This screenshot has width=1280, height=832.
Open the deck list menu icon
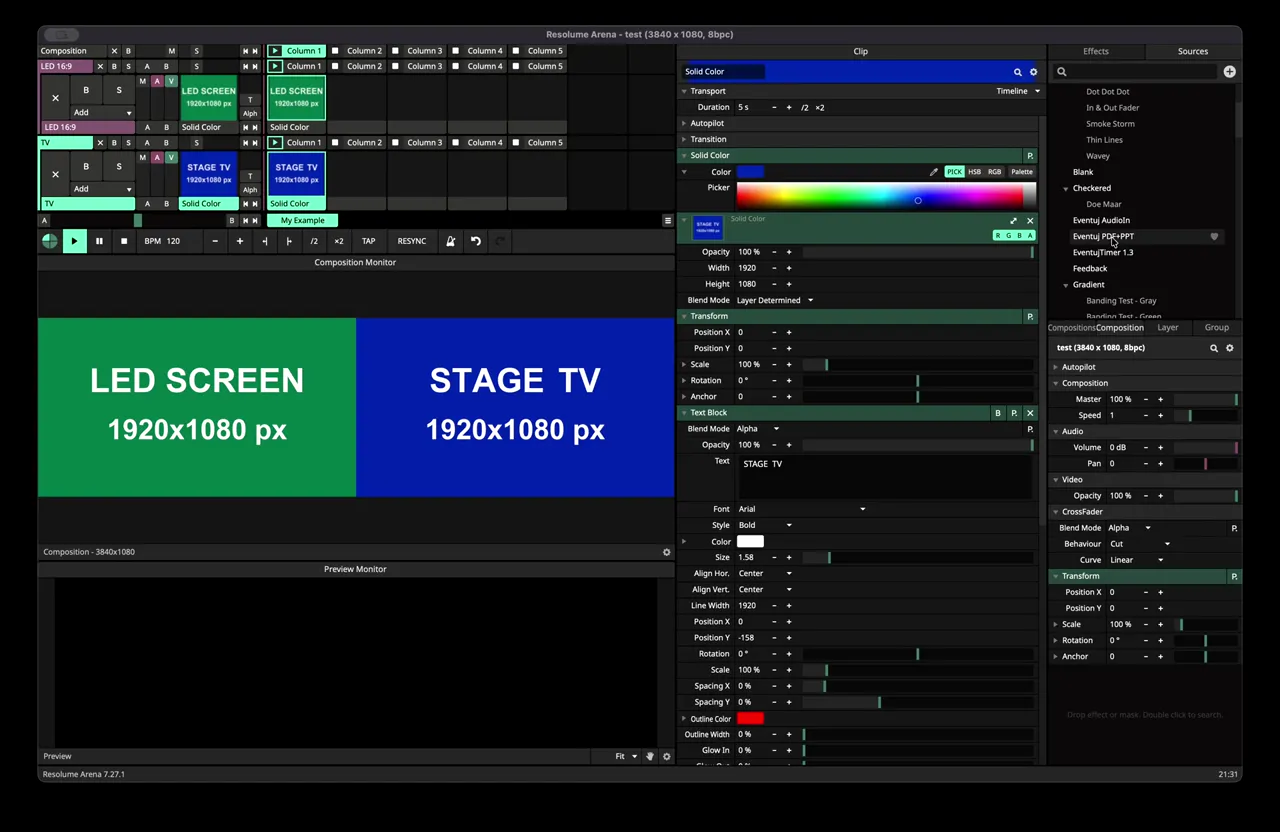(x=668, y=221)
